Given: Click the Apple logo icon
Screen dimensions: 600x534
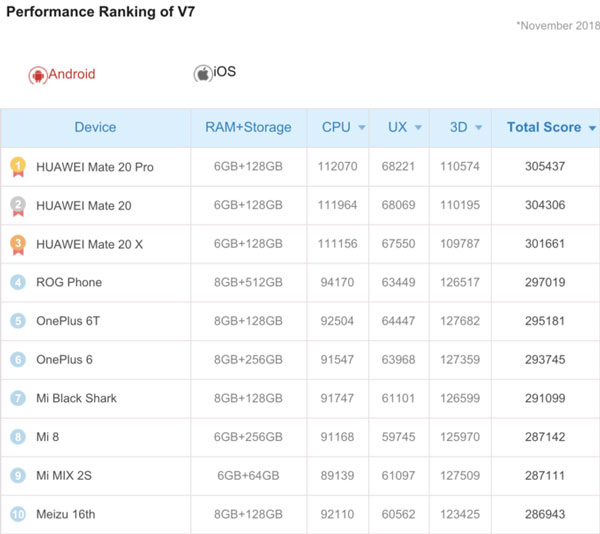Looking at the screenshot, I should [202, 74].
